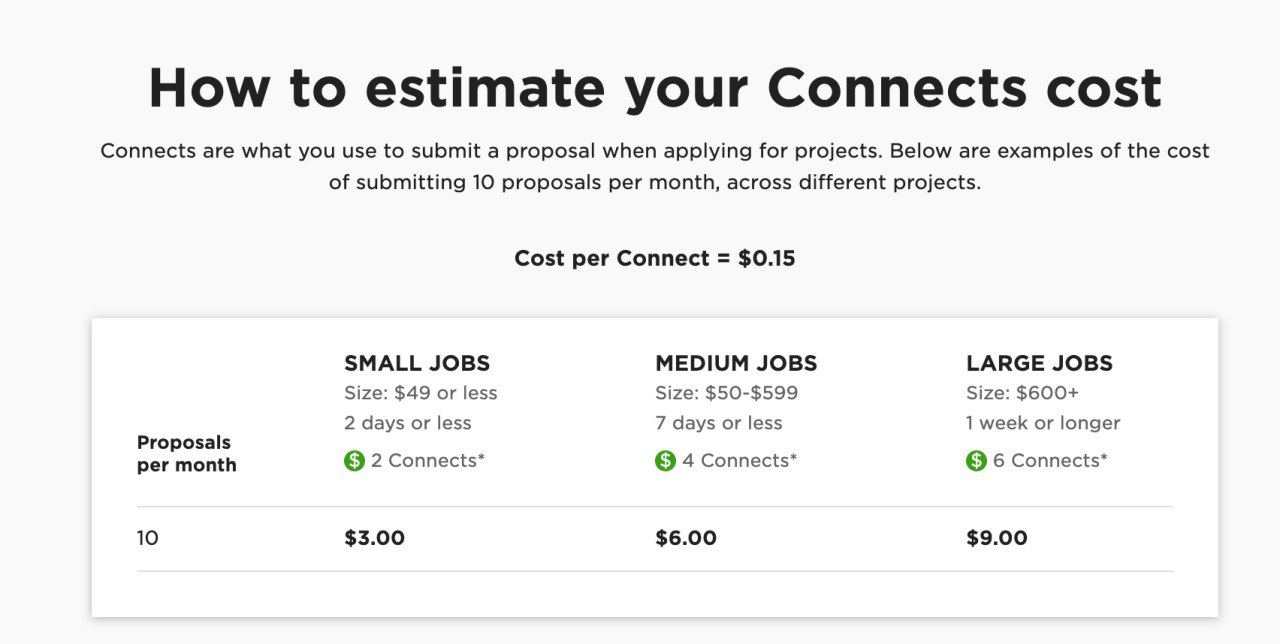This screenshot has height=644, width=1280.
Task: Click the green dollar icon under Medium Jobs
Action: (x=665, y=461)
